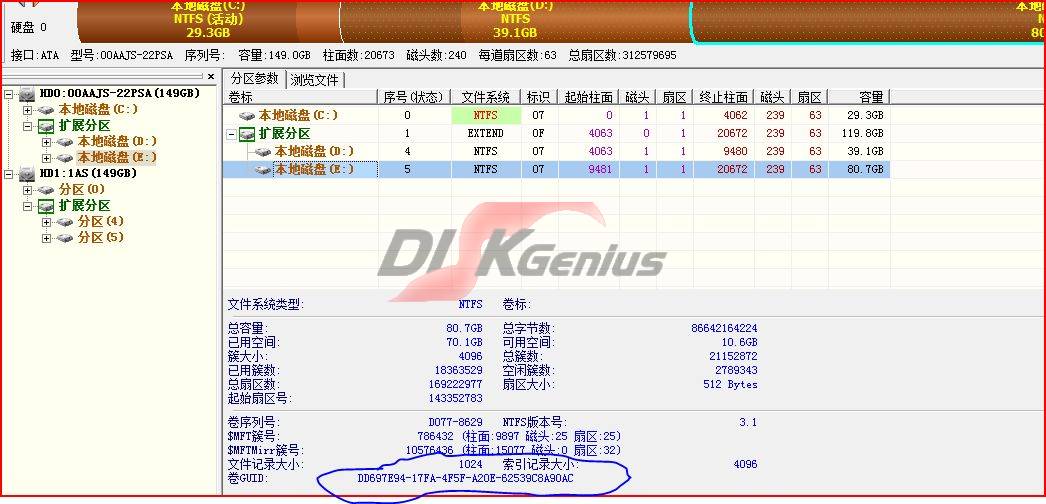Click the 扩展分区 icon under HD0 in the tree
The width and height of the screenshot is (1046, 504).
pos(45,125)
